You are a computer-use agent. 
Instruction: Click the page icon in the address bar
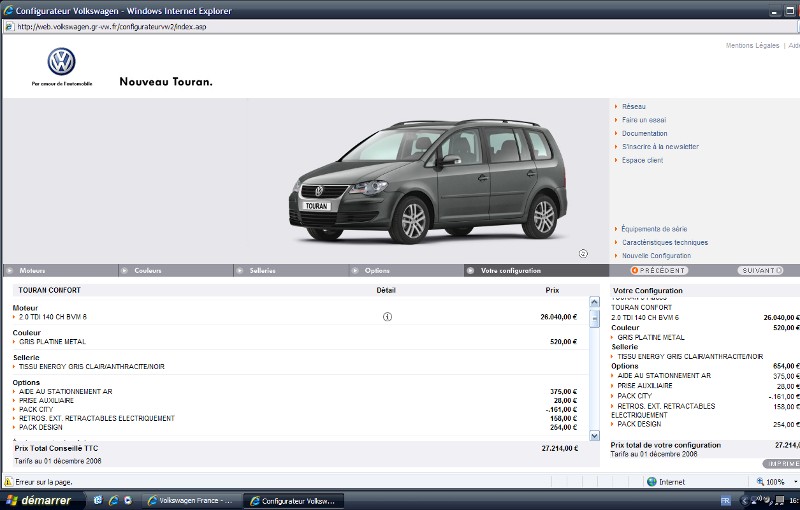click(9, 27)
